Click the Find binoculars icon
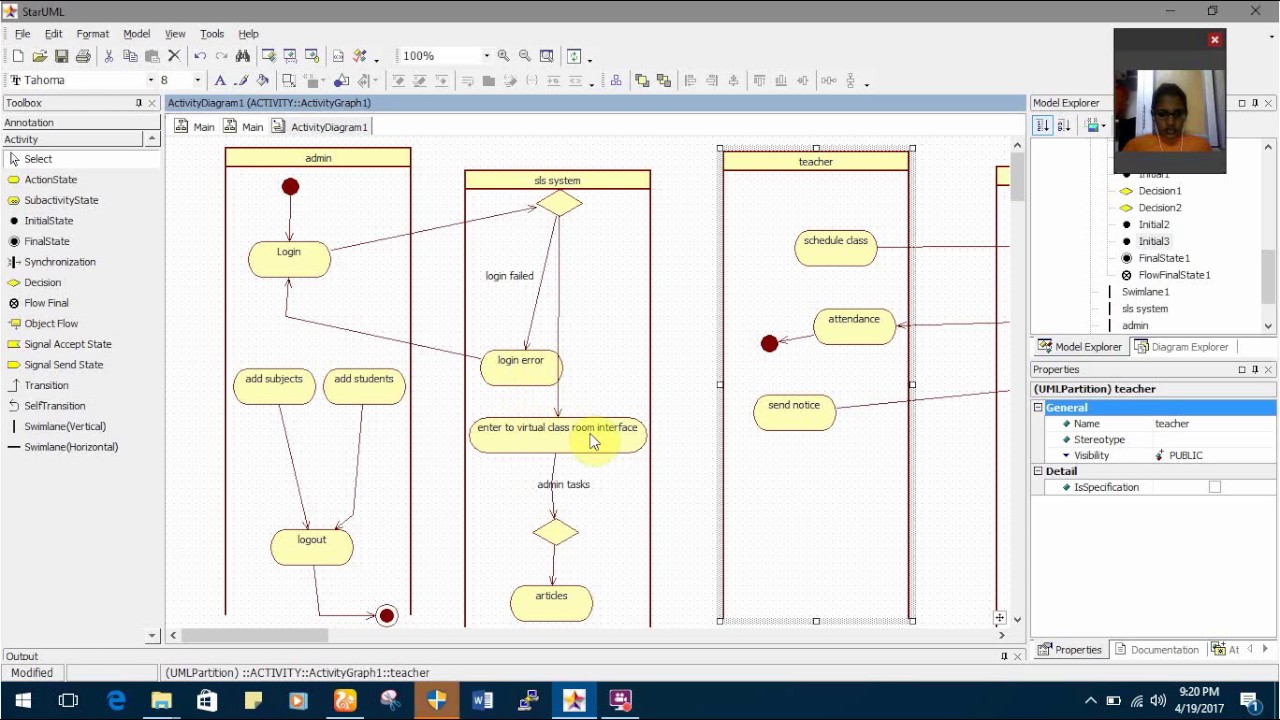This screenshot has width=1280, height=720. (243, 56)
